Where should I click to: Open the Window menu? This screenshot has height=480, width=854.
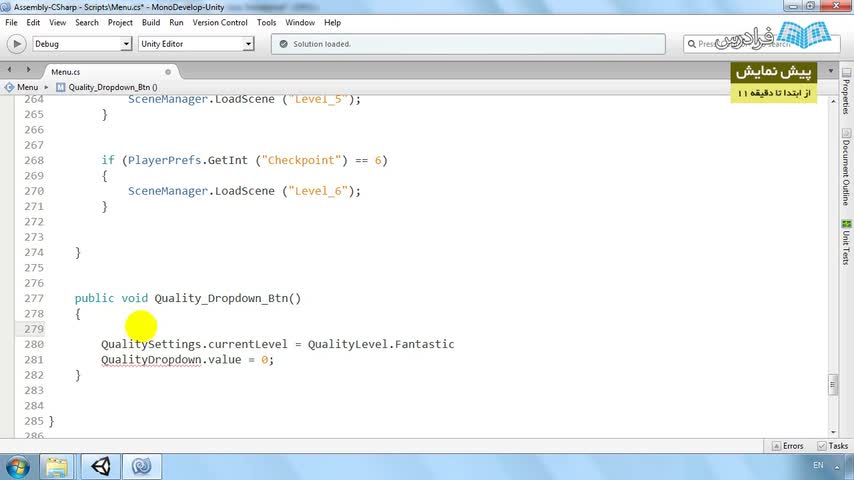pyautogui.click(x=300, y=23)
